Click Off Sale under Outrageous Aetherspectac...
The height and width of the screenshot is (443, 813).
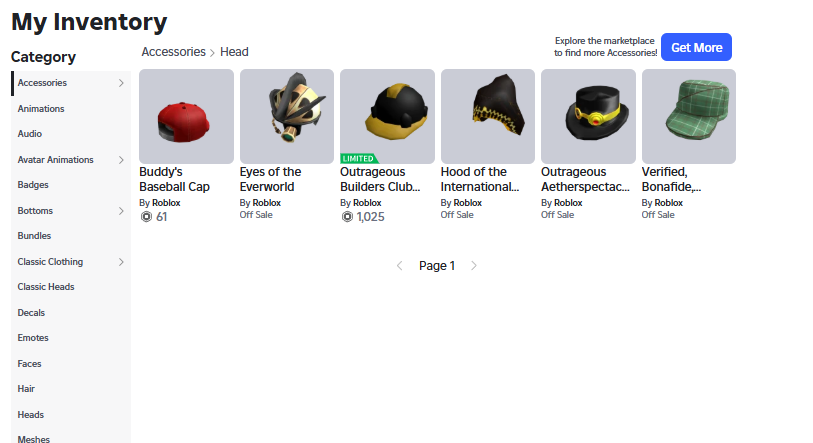557,215
